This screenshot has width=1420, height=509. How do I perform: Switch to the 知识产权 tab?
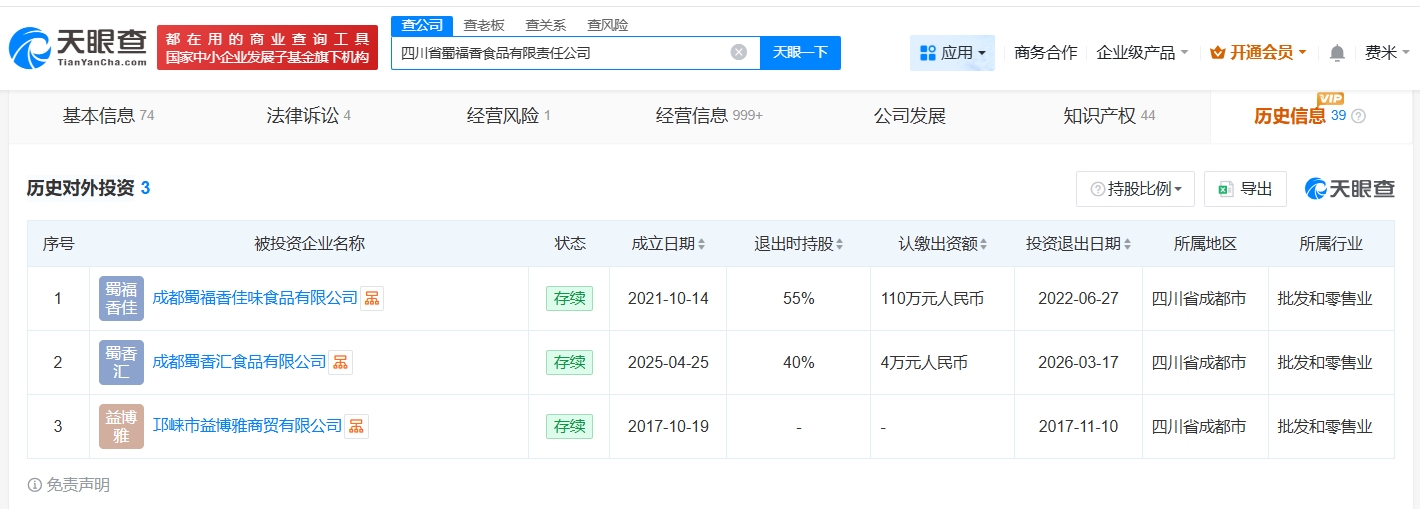coord(1108,116)
